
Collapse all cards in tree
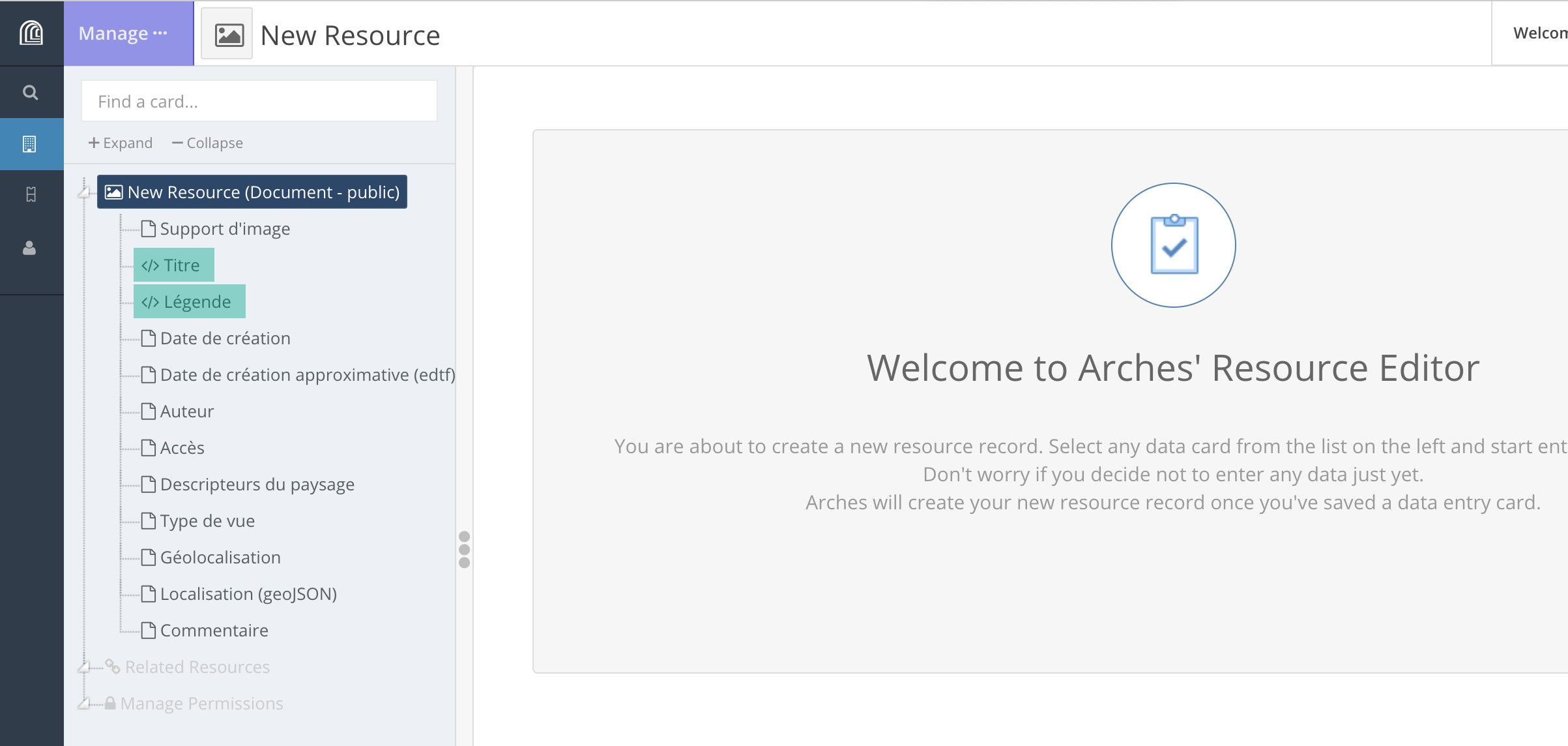click(x=207, y=143)
